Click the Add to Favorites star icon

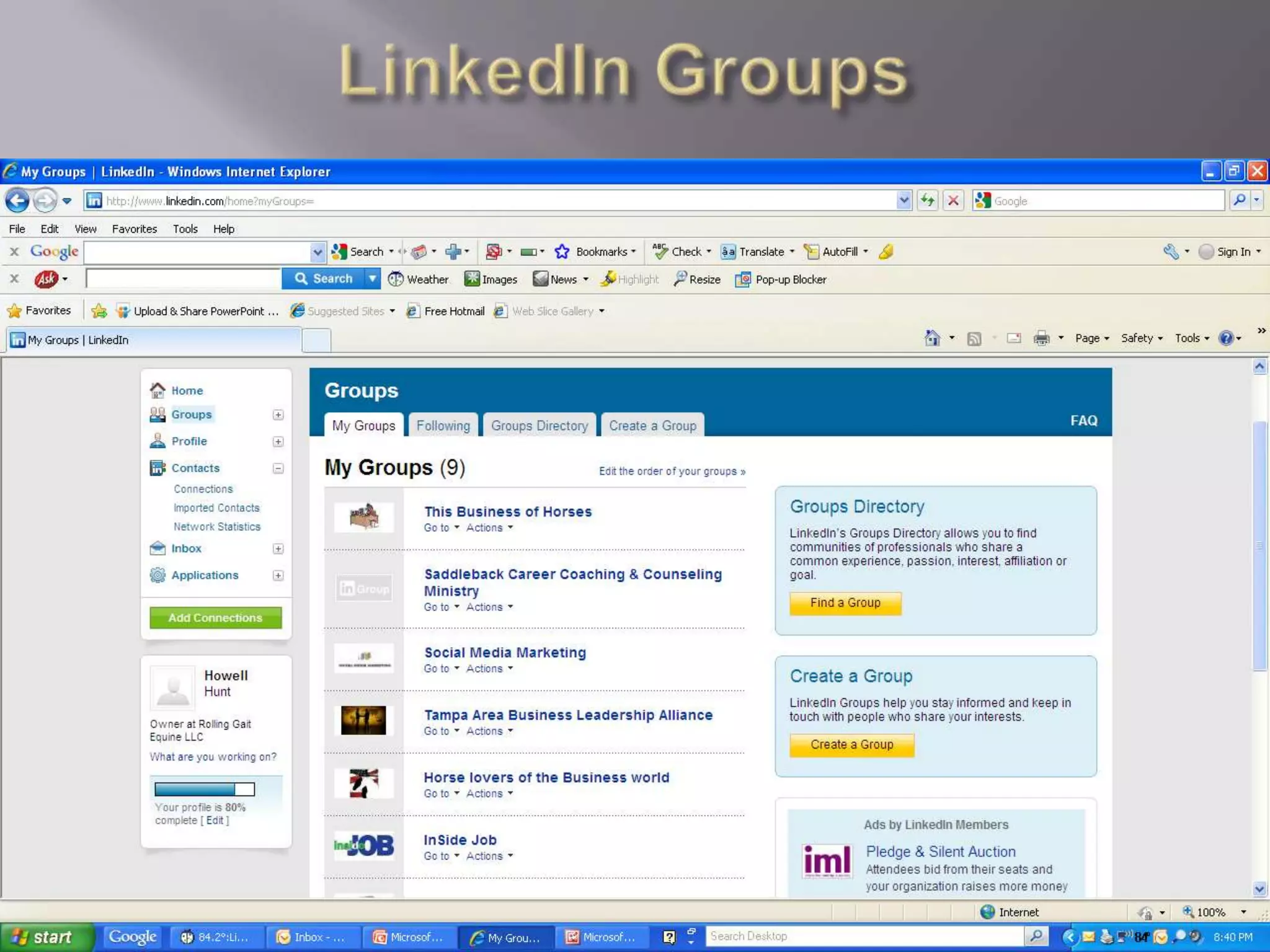click(99, 311)
